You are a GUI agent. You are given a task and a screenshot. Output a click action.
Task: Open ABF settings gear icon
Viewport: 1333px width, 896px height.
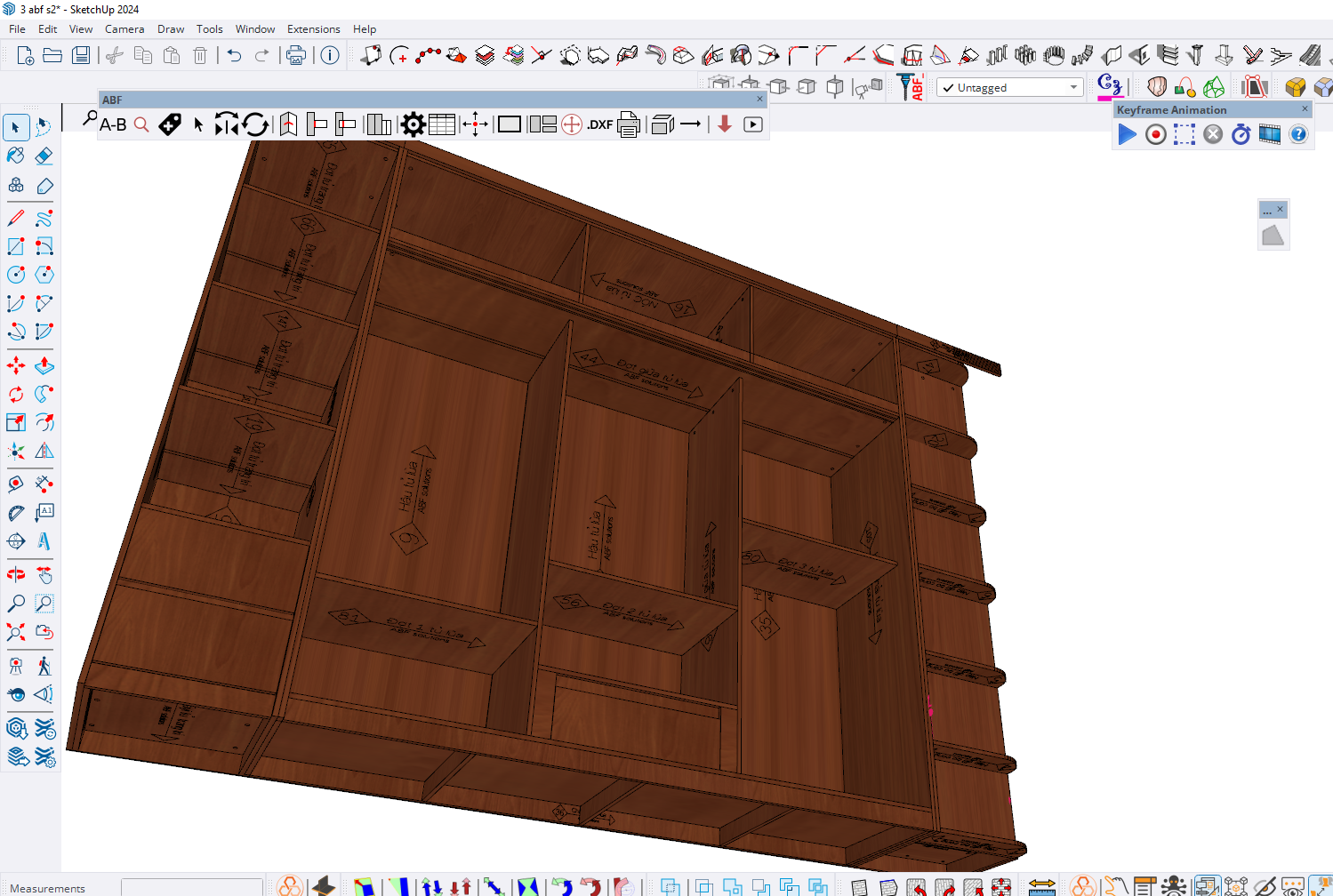[x=413, y=124]
